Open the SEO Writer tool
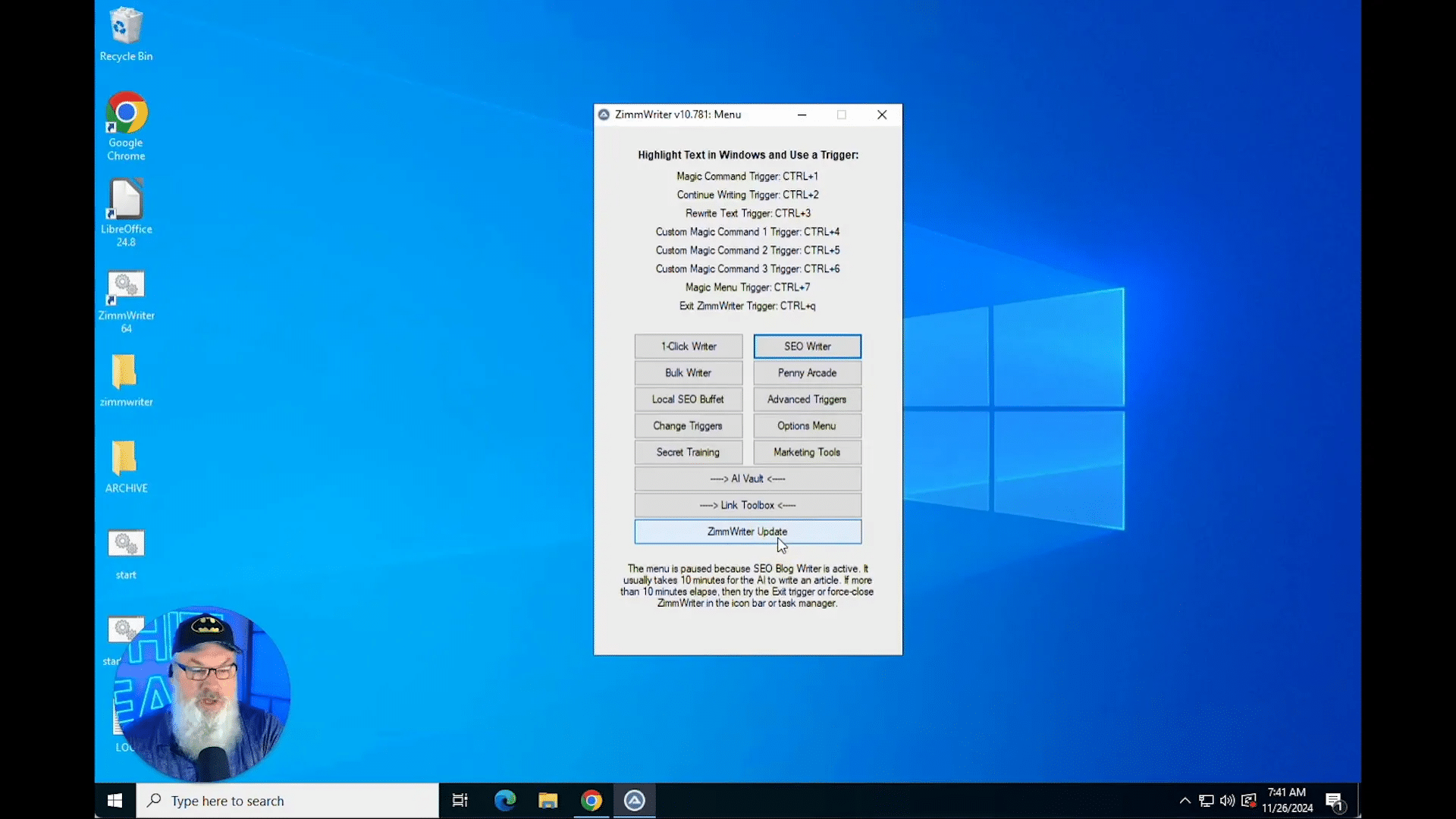The height and width of the screenshot is (819, 1456). 807,345
